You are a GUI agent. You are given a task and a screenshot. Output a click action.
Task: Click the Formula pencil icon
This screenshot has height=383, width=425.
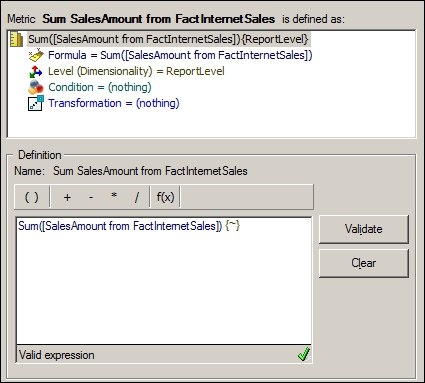(36, 55)
